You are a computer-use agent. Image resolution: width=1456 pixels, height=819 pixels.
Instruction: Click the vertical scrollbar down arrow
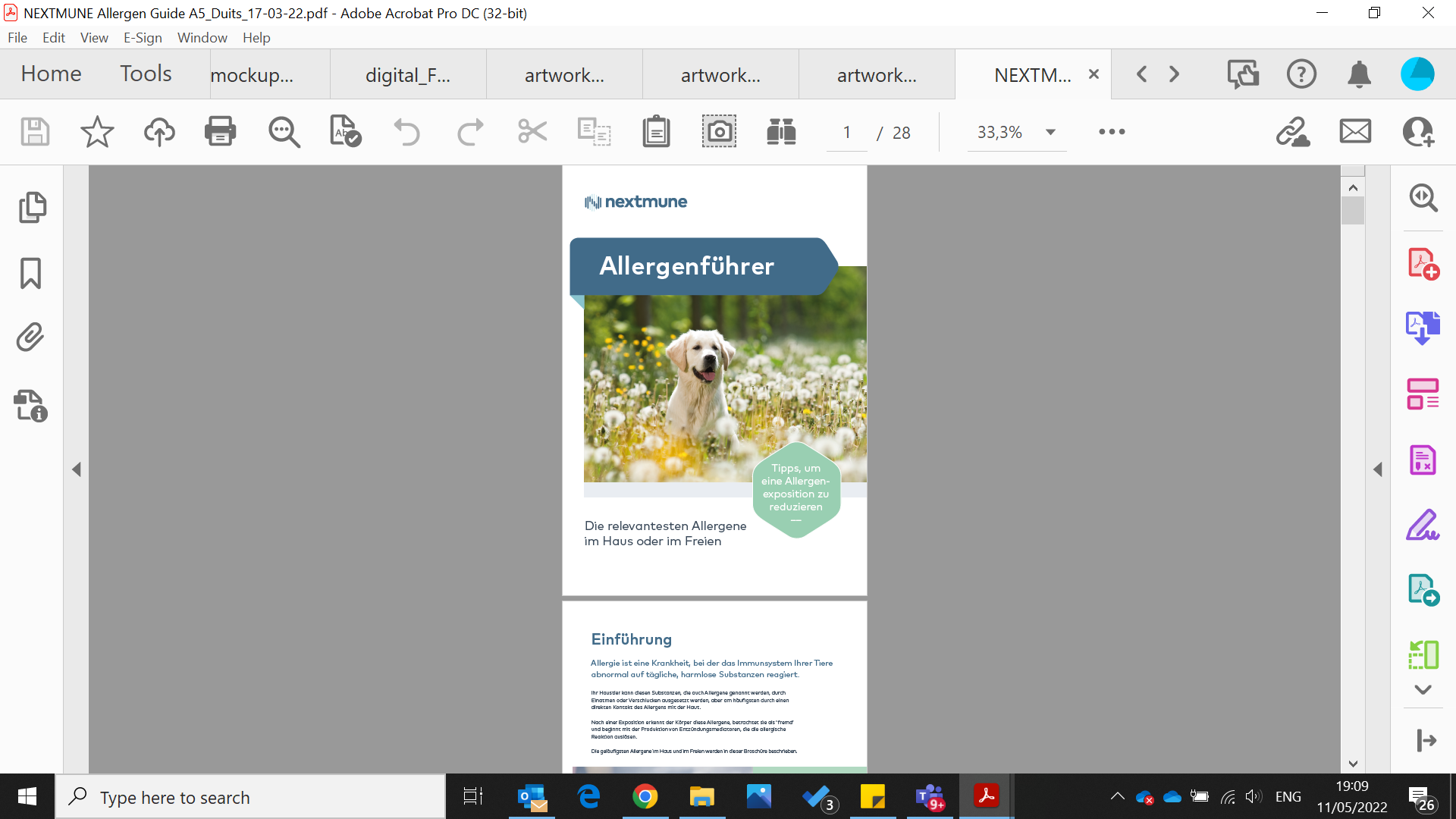1353,764
